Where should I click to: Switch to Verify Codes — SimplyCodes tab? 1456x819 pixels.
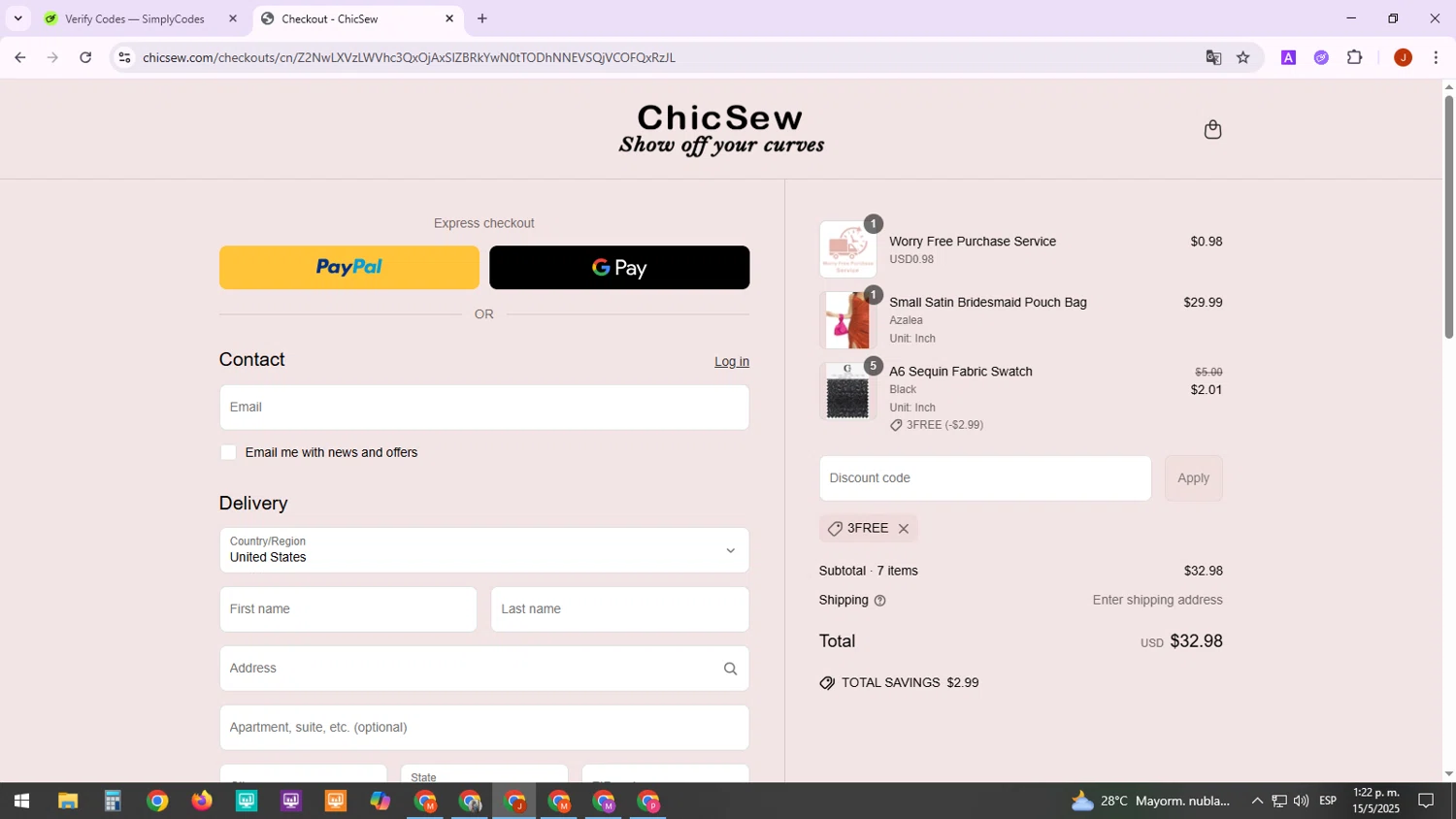[x=136, y=18]
